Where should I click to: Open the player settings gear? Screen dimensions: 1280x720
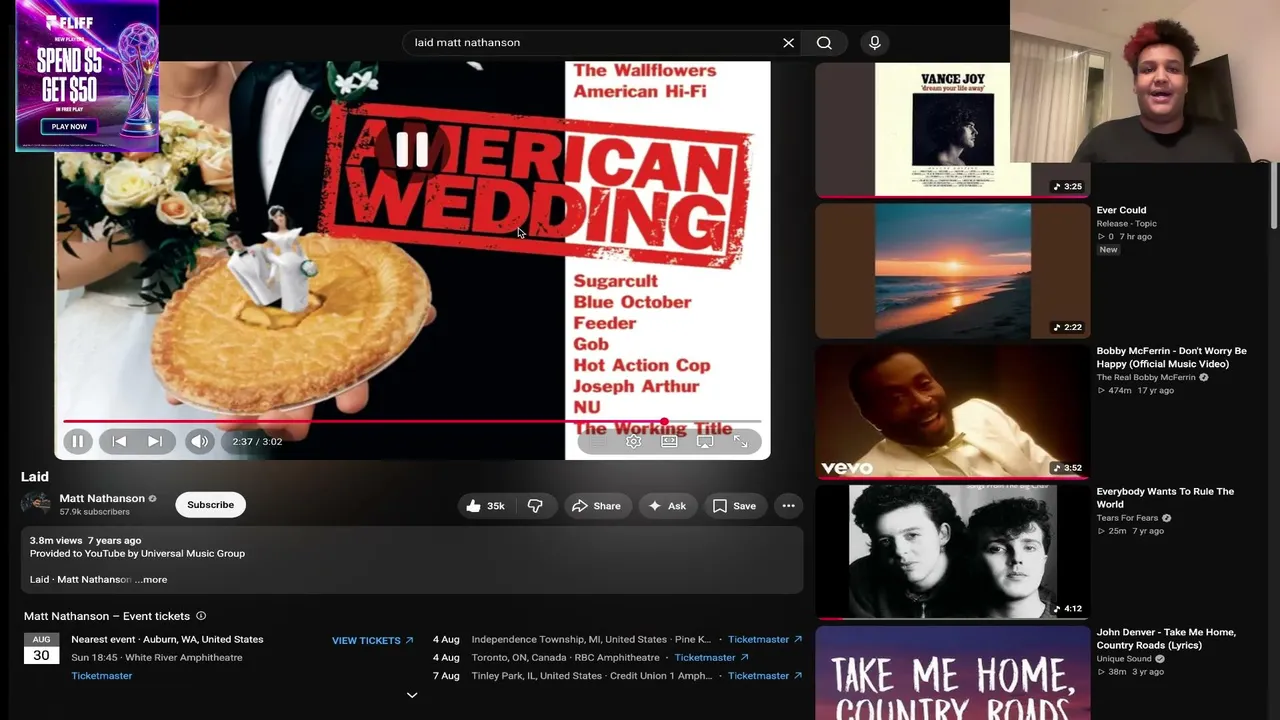click(x=634, y=441)
